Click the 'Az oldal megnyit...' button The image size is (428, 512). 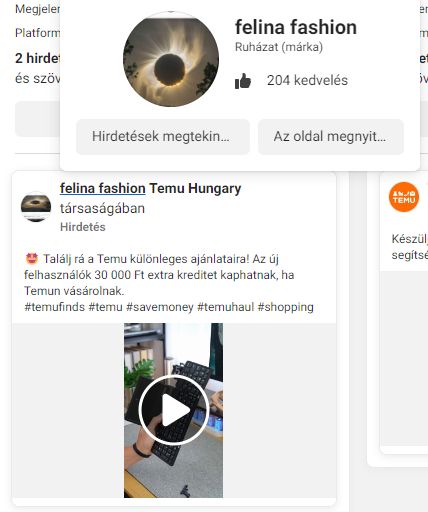click(x=331, y=137)
